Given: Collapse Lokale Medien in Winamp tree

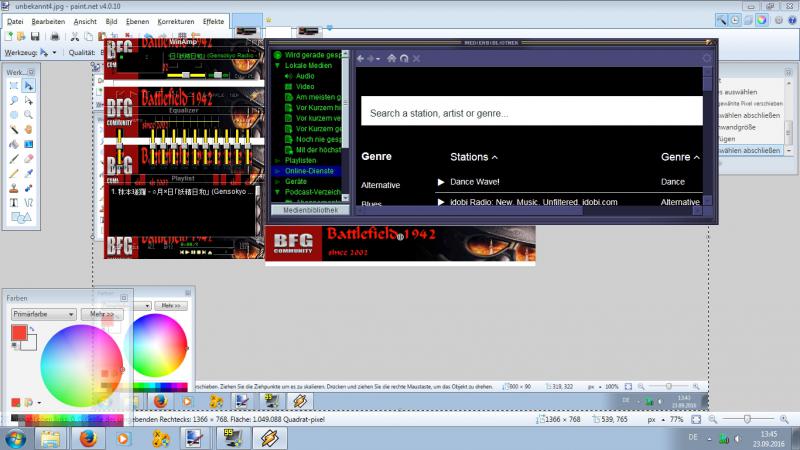Looking at the screenshot, I should (x=278, y=65).
